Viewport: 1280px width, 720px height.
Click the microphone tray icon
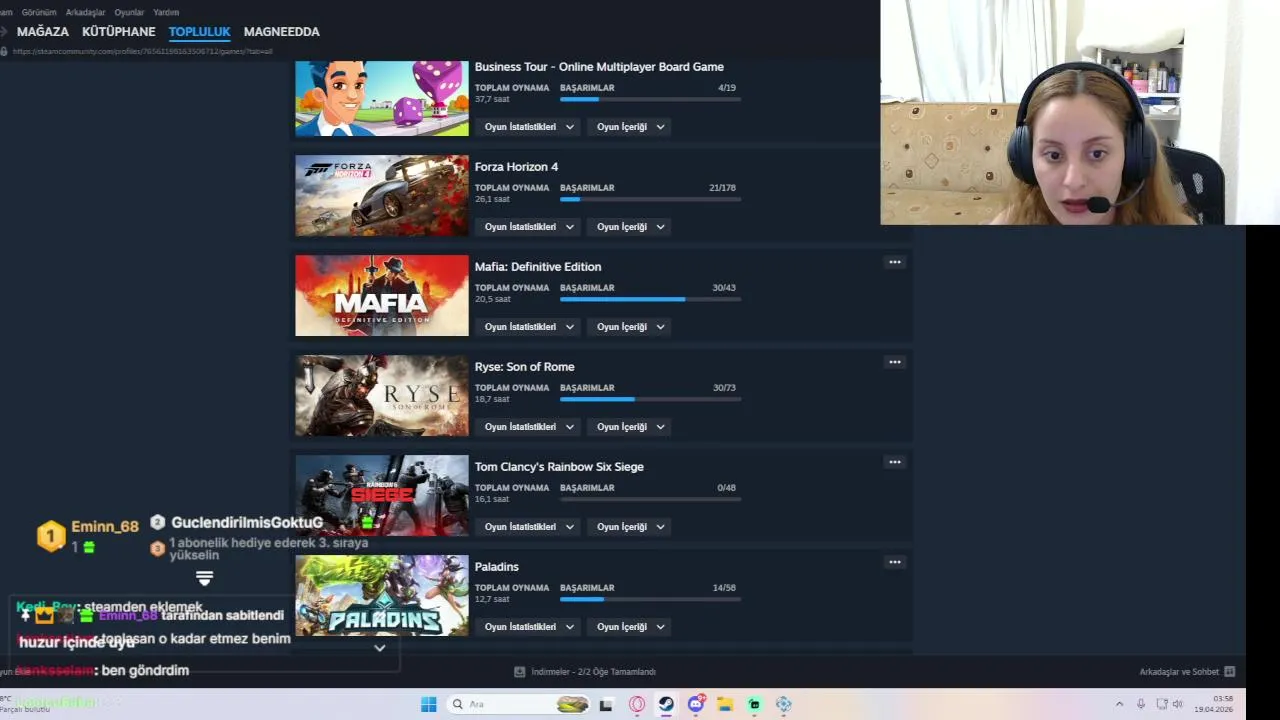(1141, 704)
